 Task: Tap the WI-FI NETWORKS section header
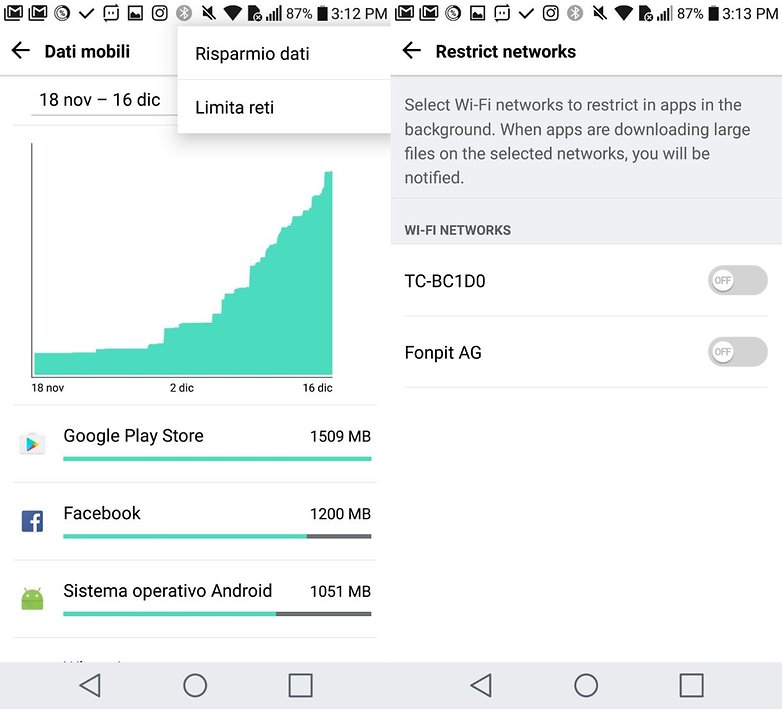pyautogui.click(x=457, y=230)
